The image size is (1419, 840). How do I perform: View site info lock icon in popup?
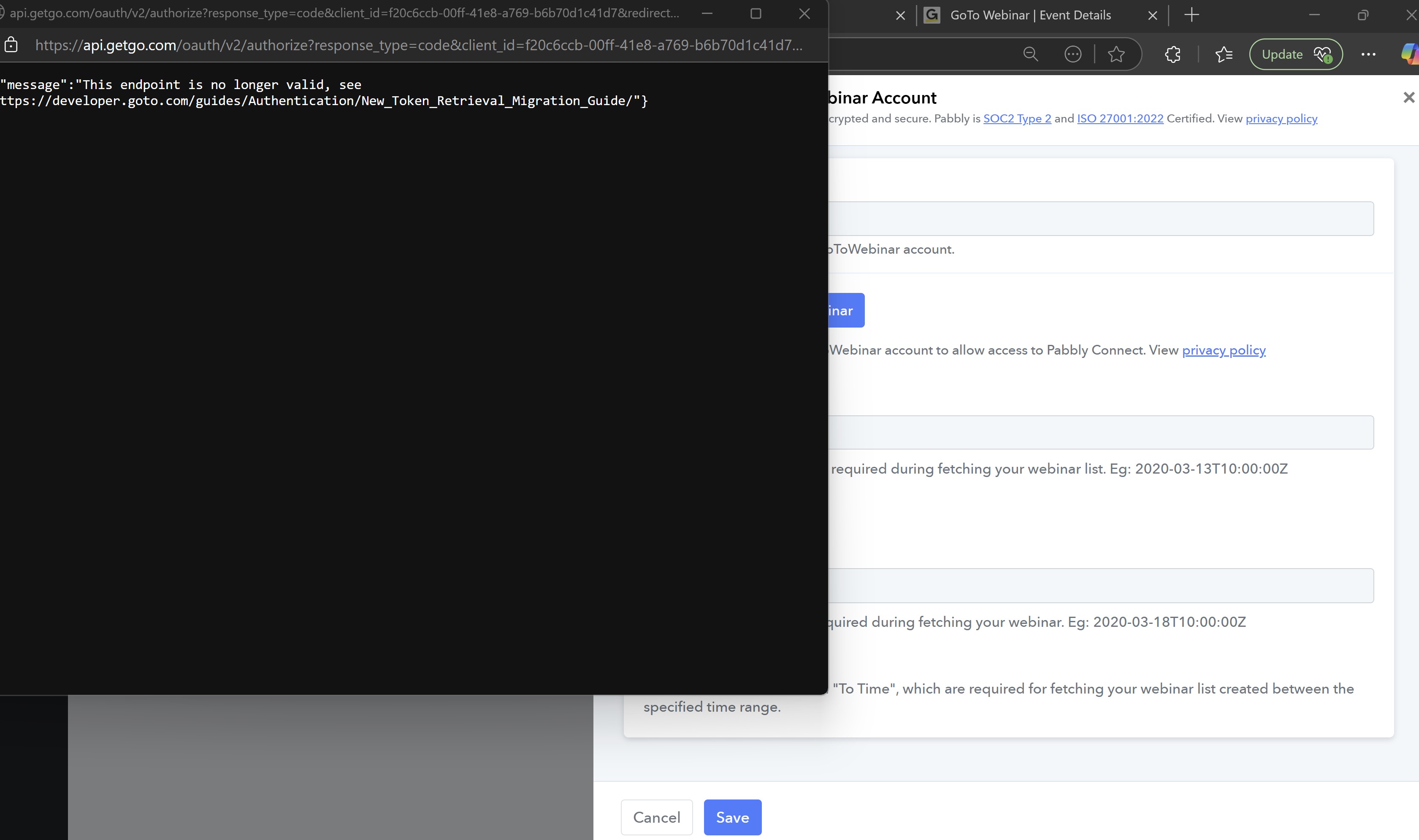pos(11,45)
